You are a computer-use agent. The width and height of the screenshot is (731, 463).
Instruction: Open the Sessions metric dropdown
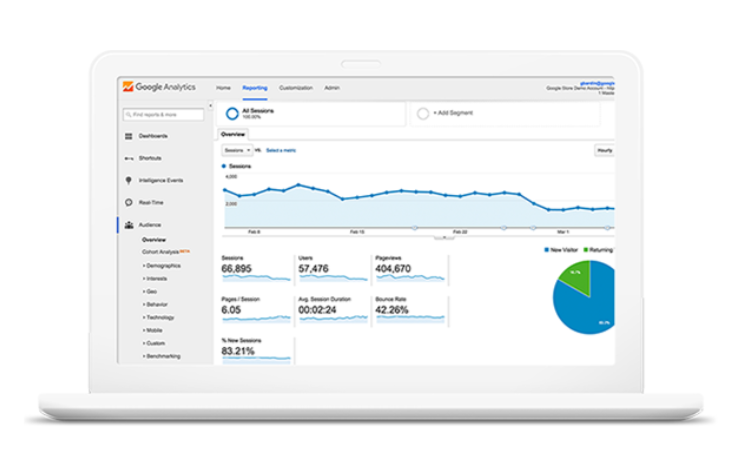(x=237, y=150)
